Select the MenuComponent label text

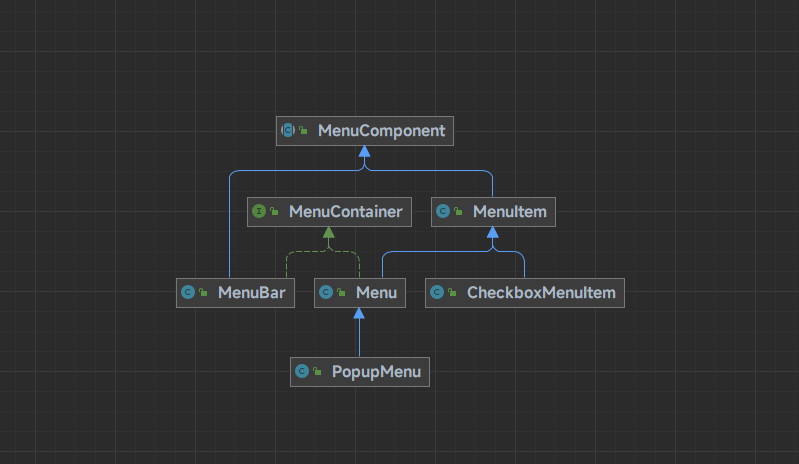click(381, 131)
